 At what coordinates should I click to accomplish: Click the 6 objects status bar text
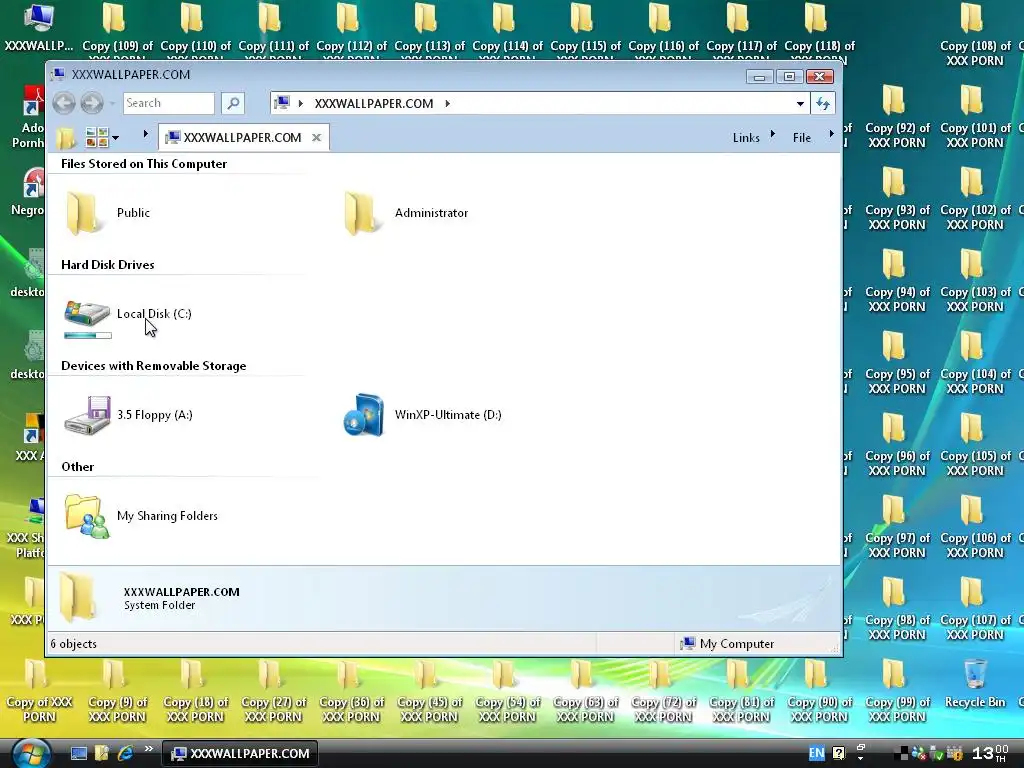point(74,644)
